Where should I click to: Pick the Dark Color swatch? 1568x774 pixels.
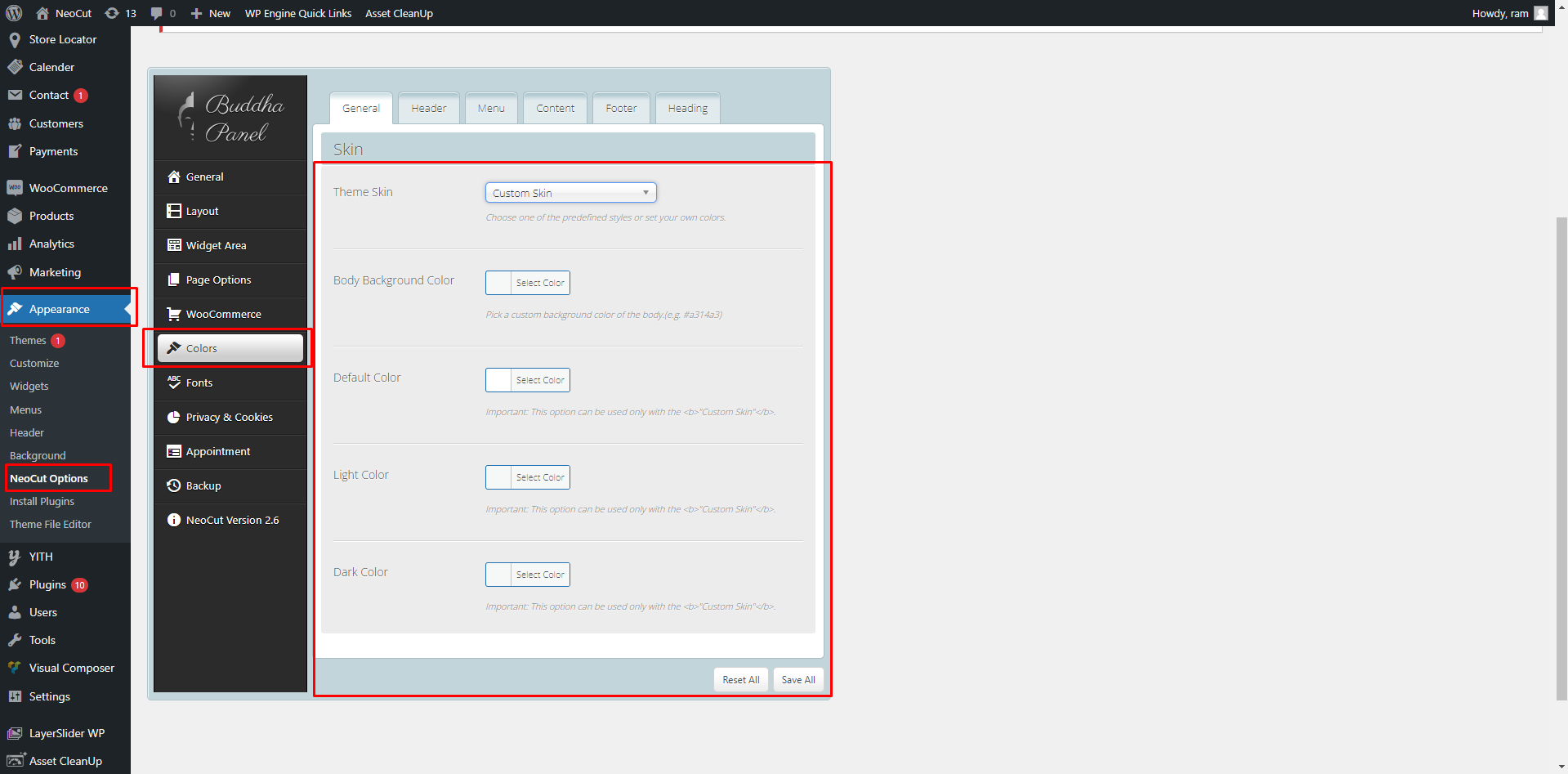coord(498,575)
